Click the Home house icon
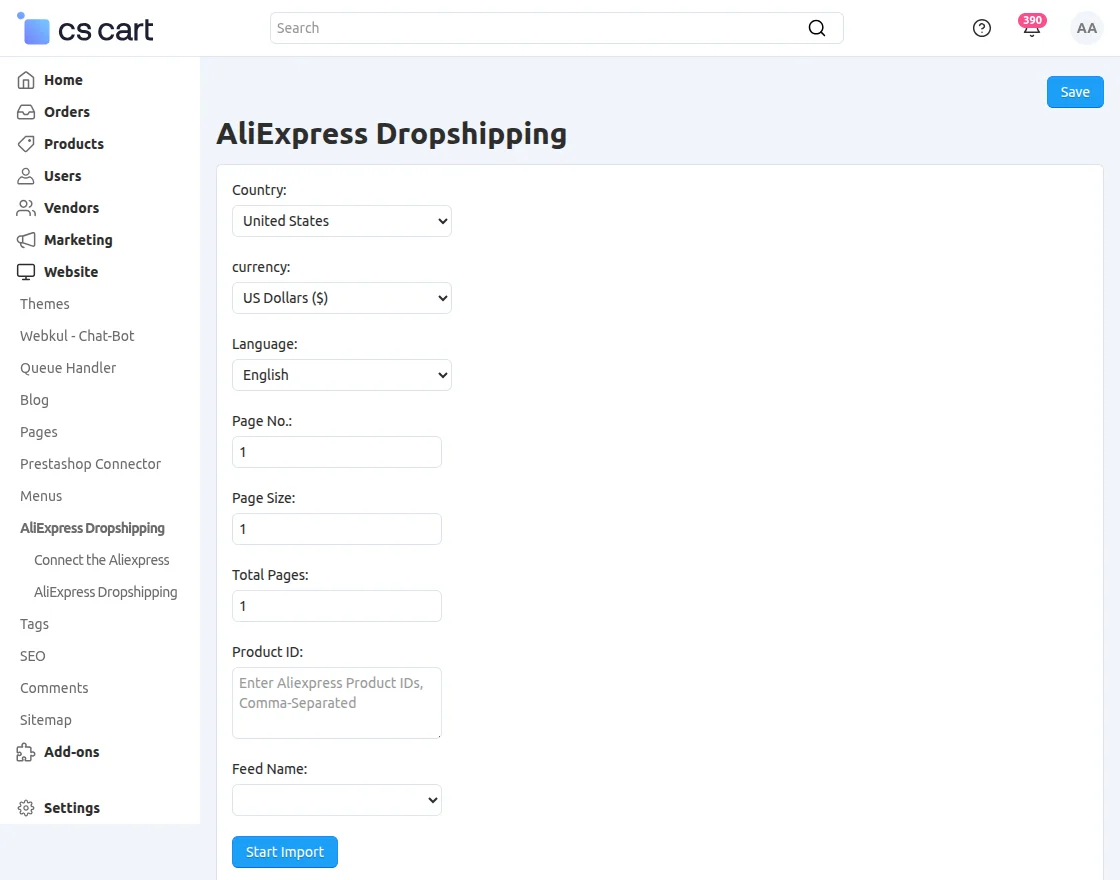1120x880 pixels. coord(26,80)
